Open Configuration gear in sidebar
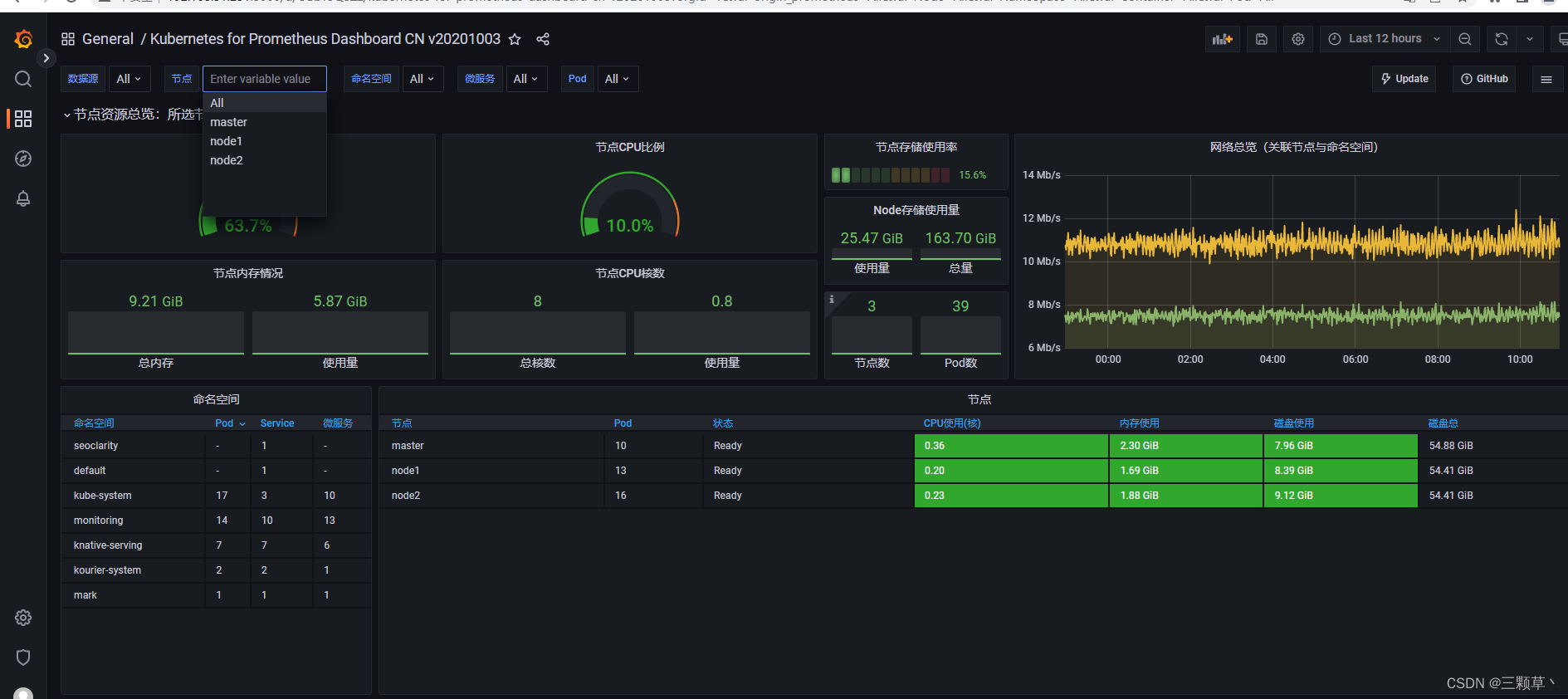The width and height of the screenshot is (1568, 699). (23, 618)
